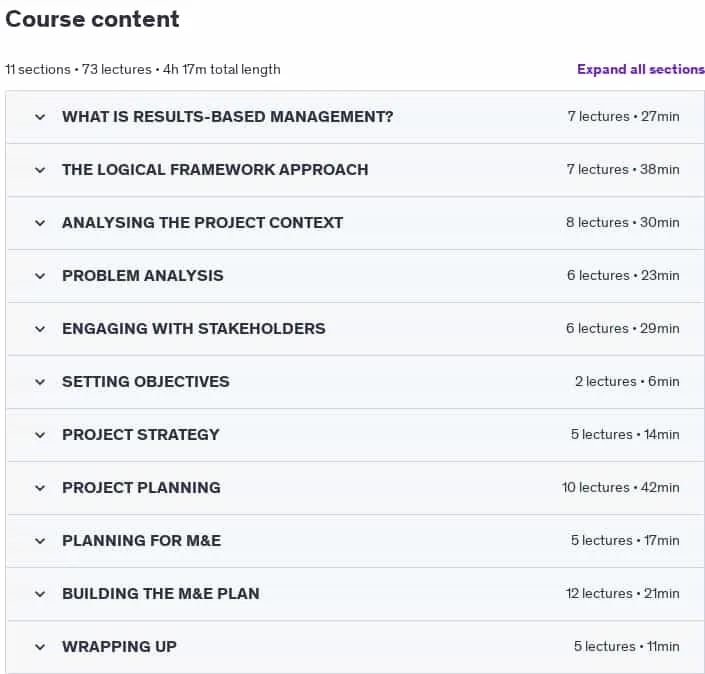Click Expand all sections link
Viewport: 705px width, 674px height.
641,69
